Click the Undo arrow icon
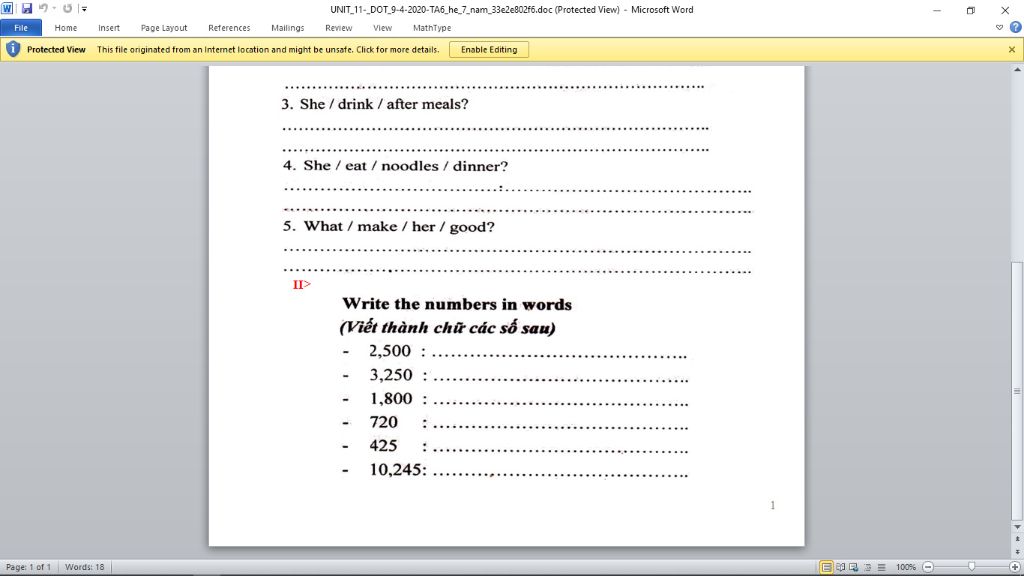 pyautogui.click(x=43, y=8)
